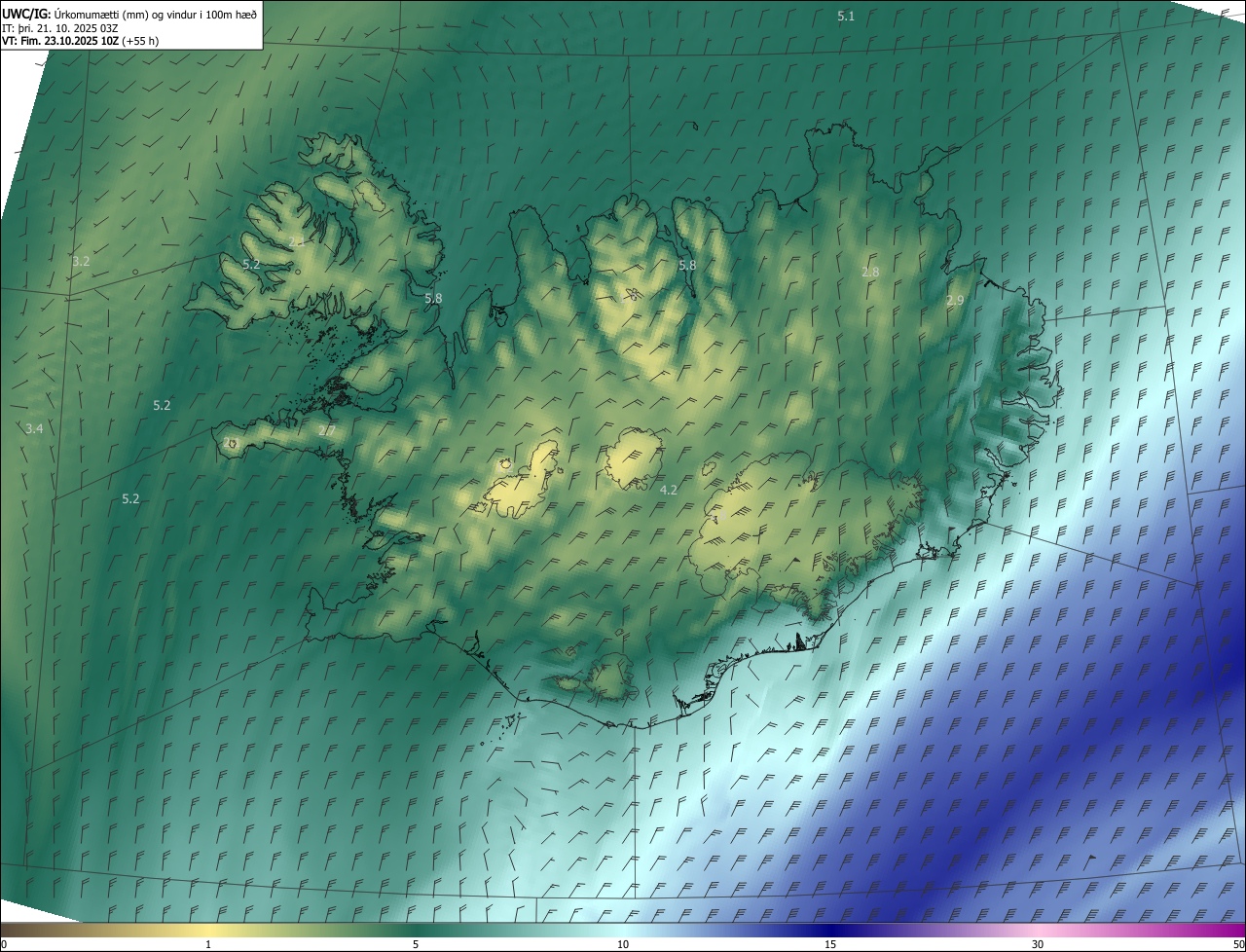Click the 5.1 value label on the map
Image resolution: width=1246 pixels, height=952 pixels.
pos(846,17)
